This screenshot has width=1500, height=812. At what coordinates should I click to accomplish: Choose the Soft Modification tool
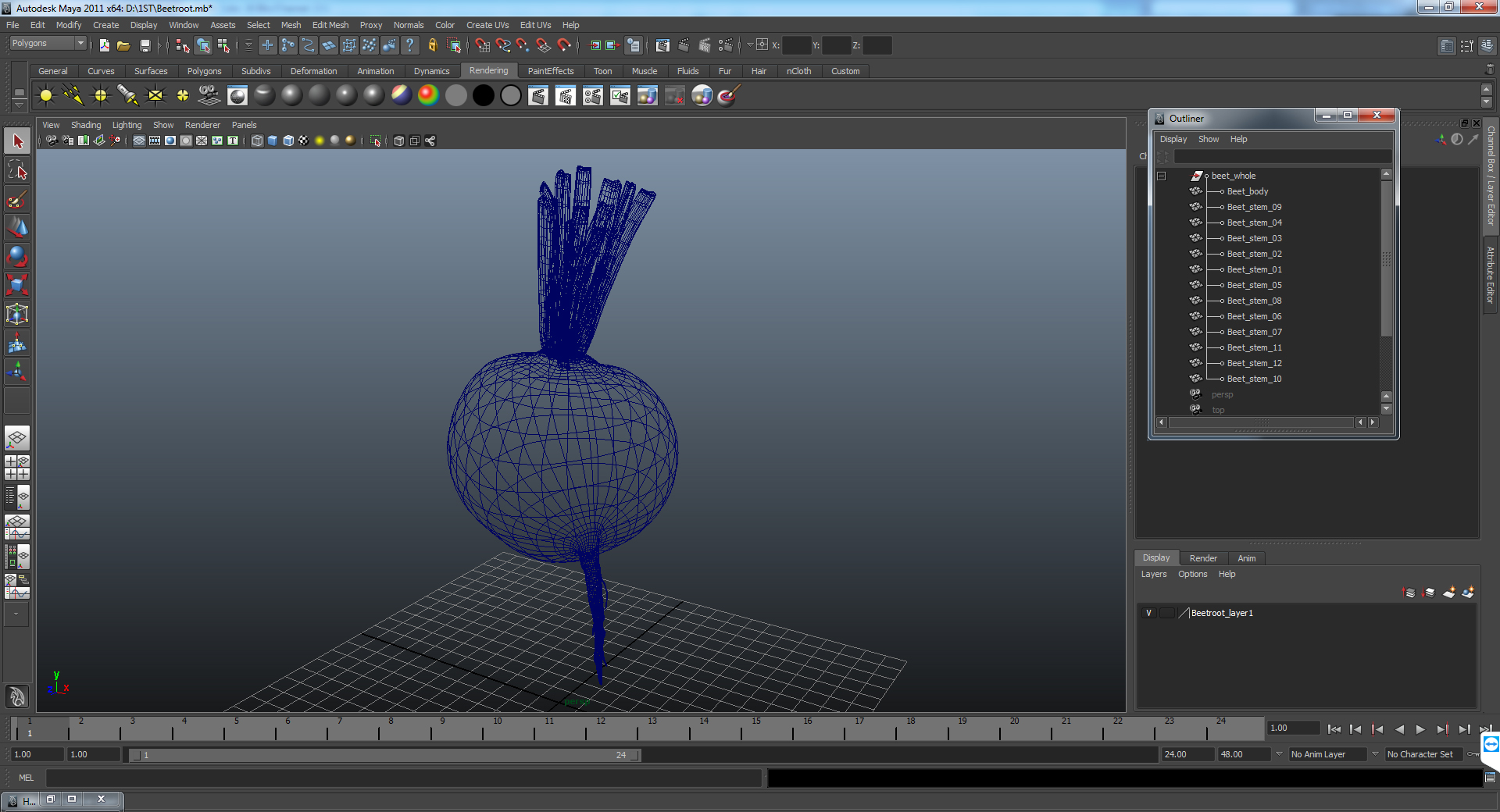coord(17,344)
